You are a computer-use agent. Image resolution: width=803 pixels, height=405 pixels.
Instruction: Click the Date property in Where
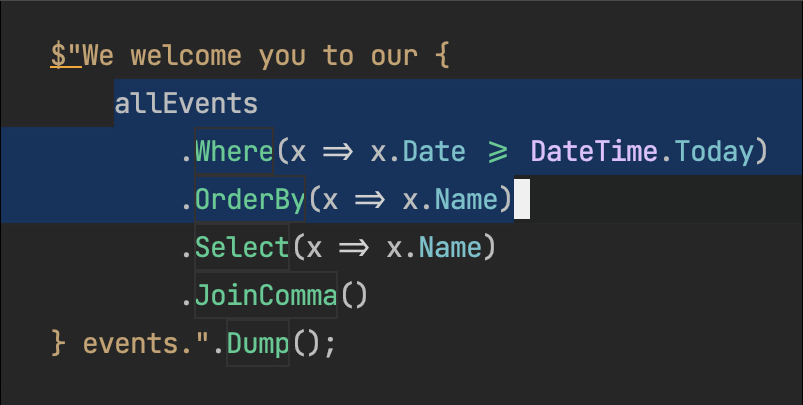click(x=434, y=152)
